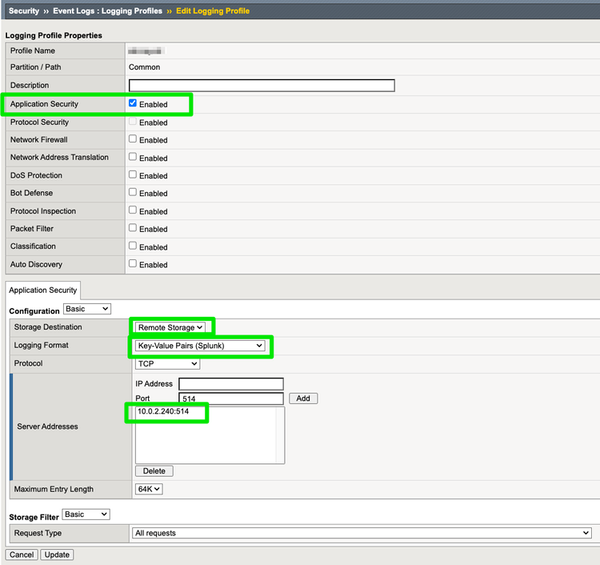The width and height of the screenshot is (600, 565).
Task: Enable the Packet Filter checkbox
Action: [x=133, y=228]
